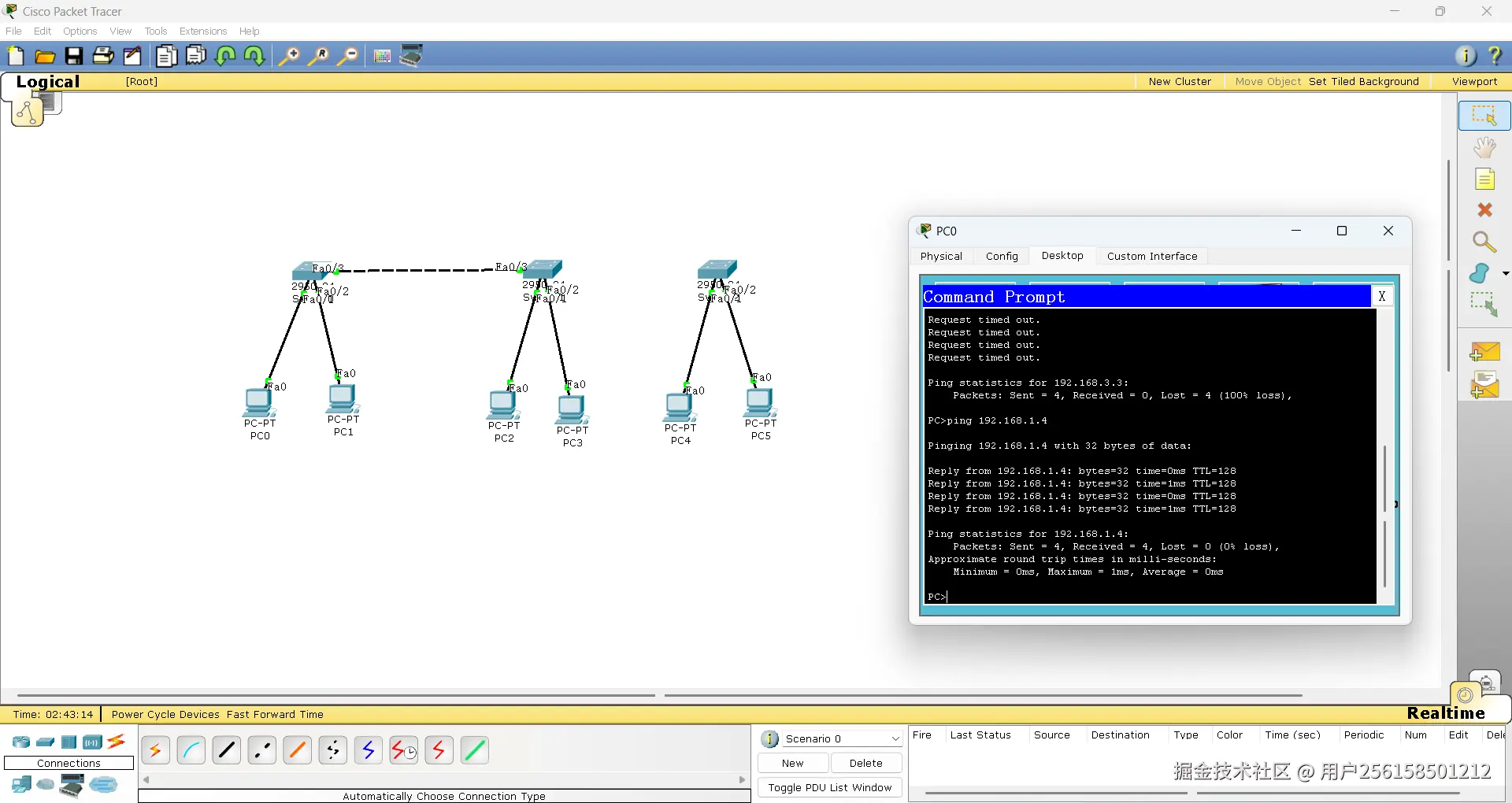
Task: Pick the automatic connection lightning icon
Action: 156,750
